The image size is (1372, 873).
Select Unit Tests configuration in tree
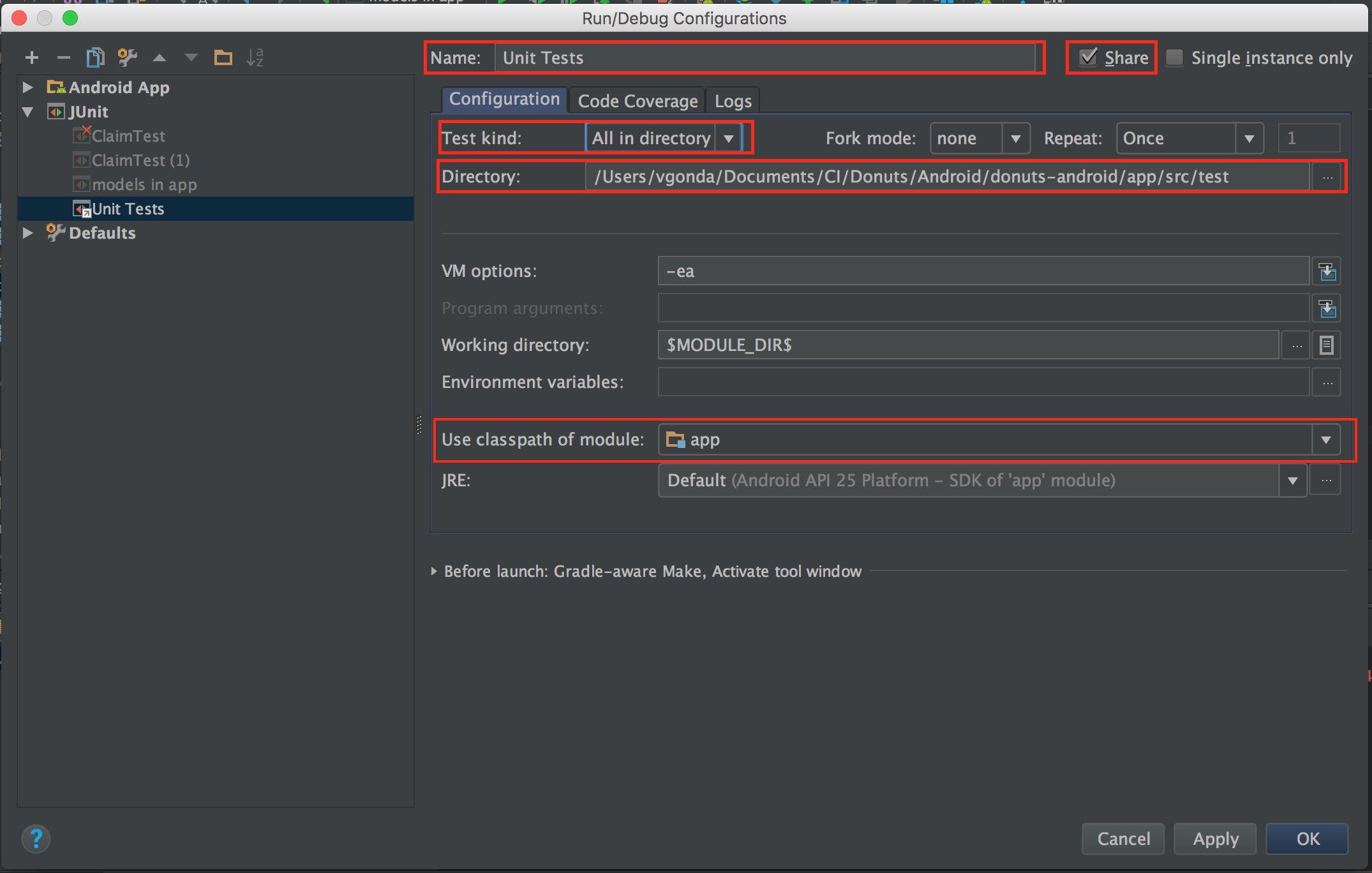click(216, 209)
